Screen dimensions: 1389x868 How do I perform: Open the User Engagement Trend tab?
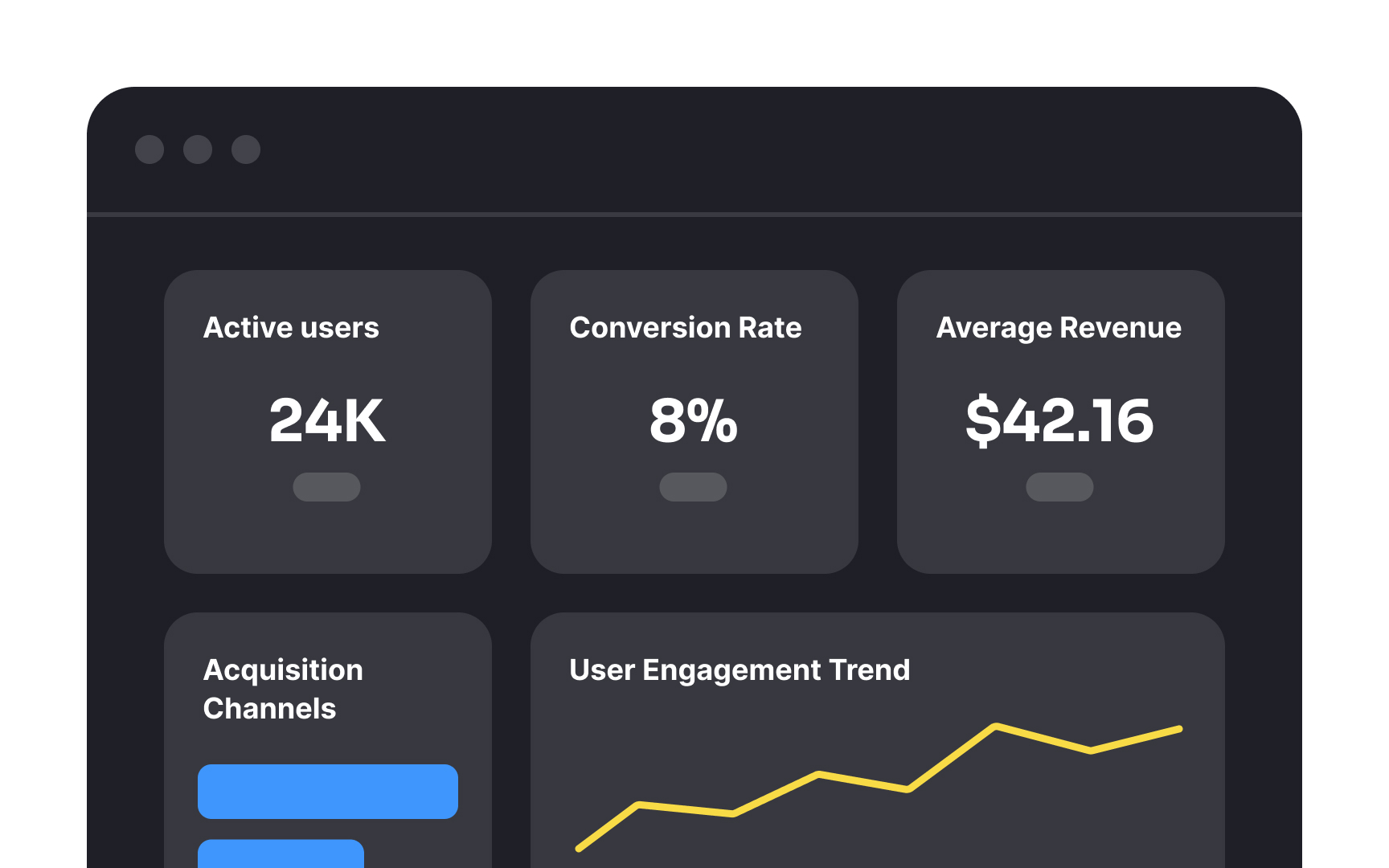pyautogui.click(x=739, y=669)
